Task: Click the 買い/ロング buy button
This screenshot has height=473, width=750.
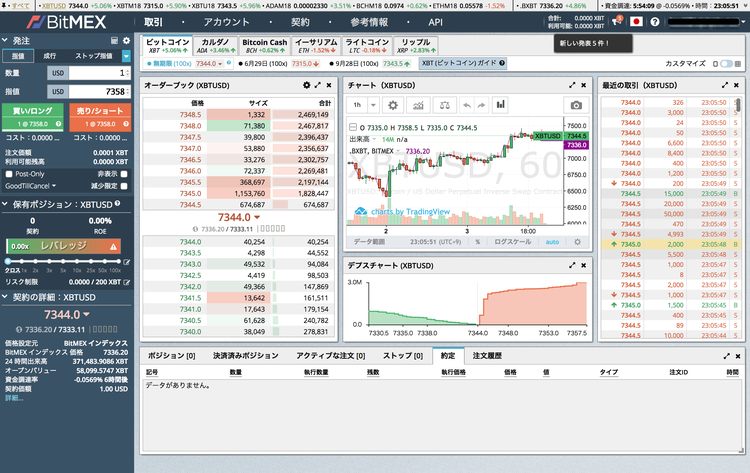Action: click(x=33, y=117)
